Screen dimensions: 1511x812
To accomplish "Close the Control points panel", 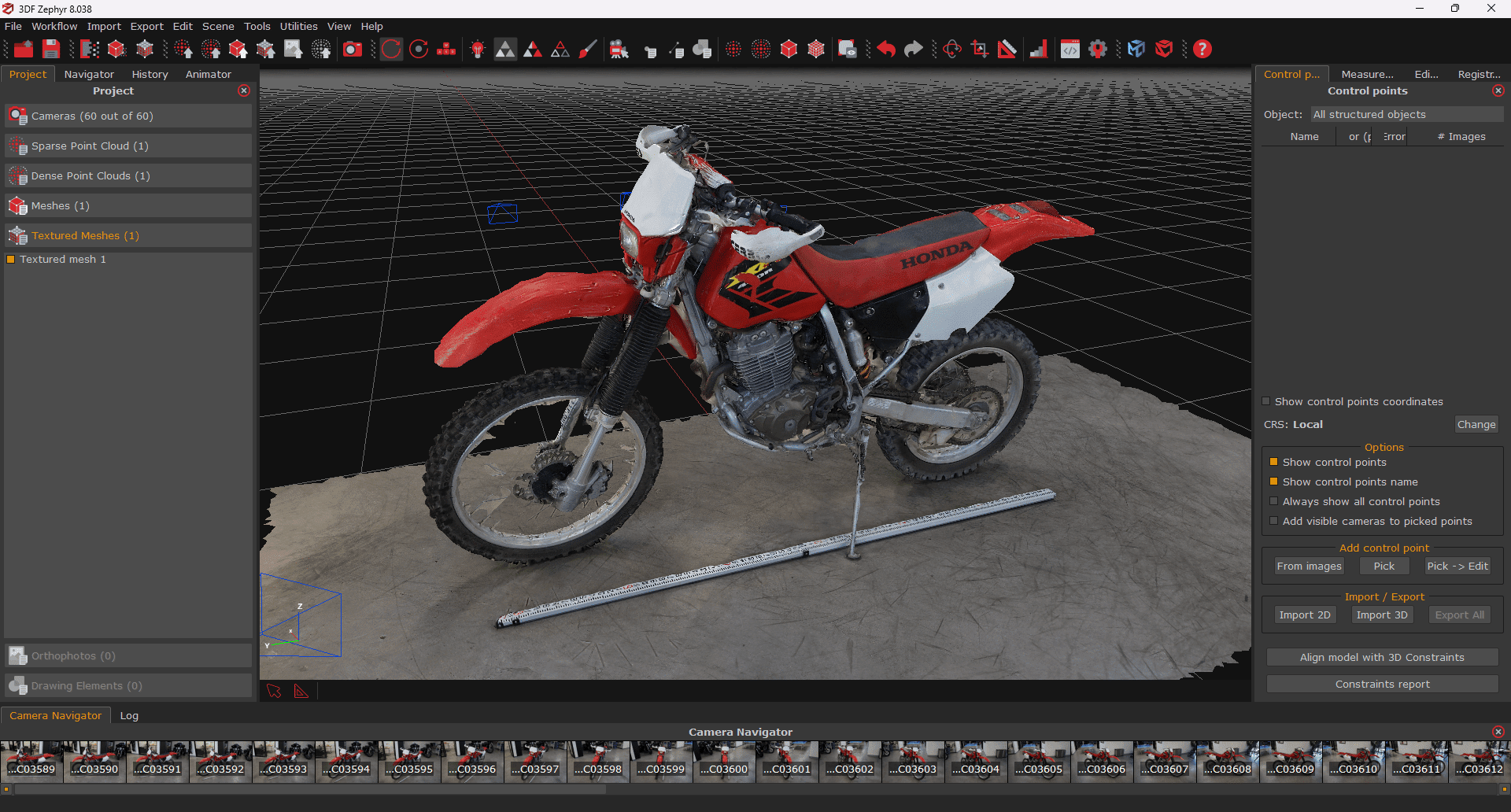I will [x=1498, y=90].
